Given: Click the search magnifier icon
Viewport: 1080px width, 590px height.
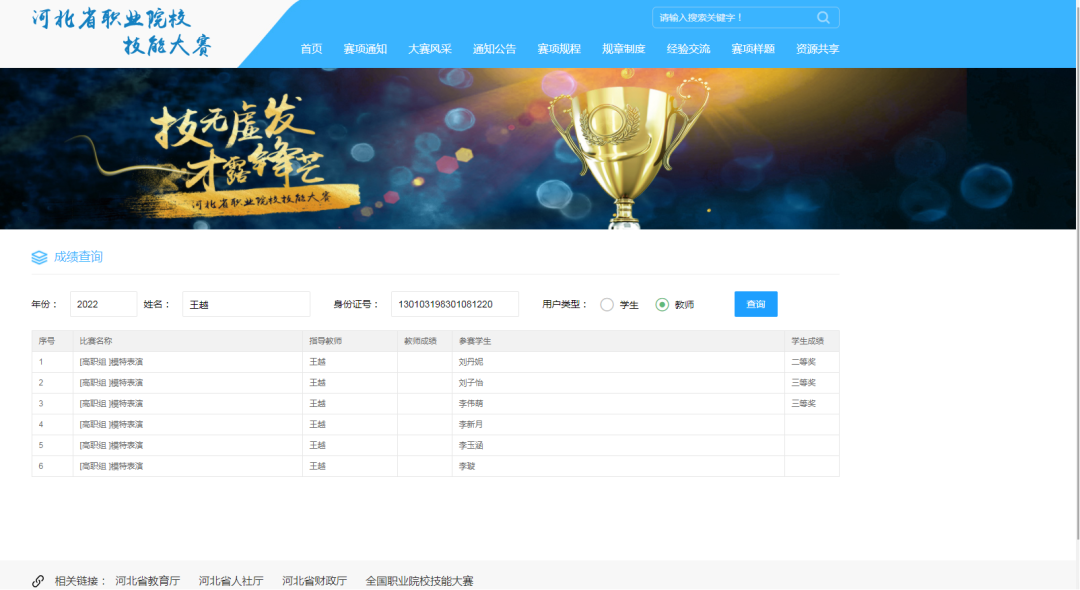Looking at the screenshot, I should (x=823, y=17).
